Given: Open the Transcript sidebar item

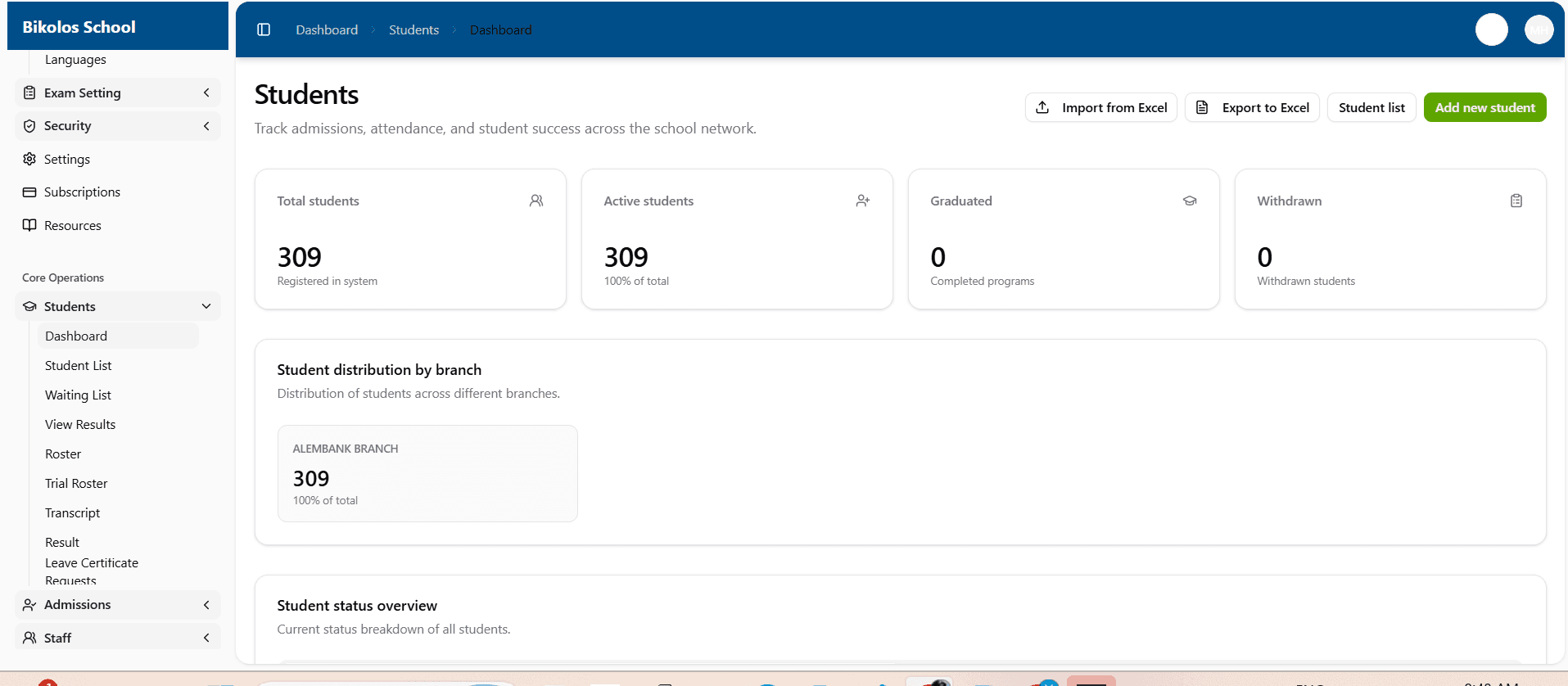Looking at the screenshot, I should pos(73,513).
